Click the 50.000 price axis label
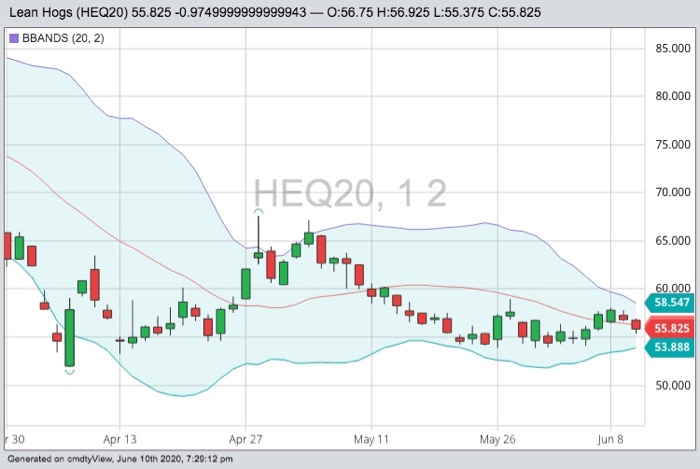Viewport: 700px width, 469px height. tap(673, 386)
